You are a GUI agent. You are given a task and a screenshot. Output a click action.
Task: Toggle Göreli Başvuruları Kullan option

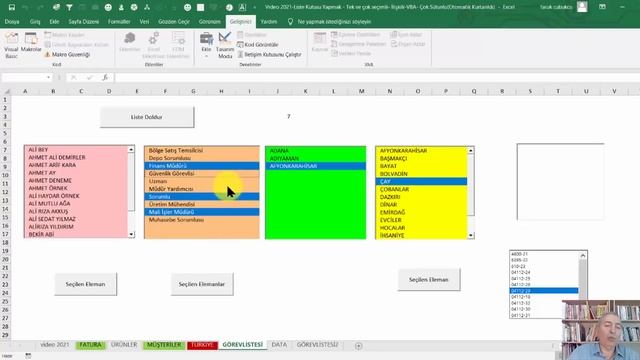[x=77, y=44]
